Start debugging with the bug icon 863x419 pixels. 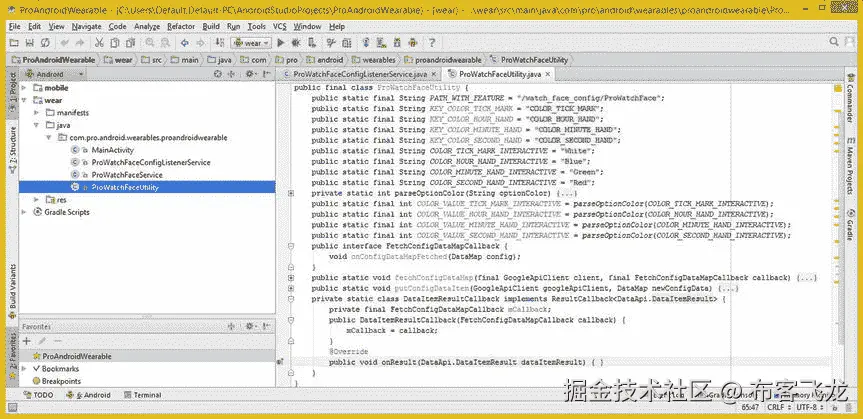pos(296,42)
